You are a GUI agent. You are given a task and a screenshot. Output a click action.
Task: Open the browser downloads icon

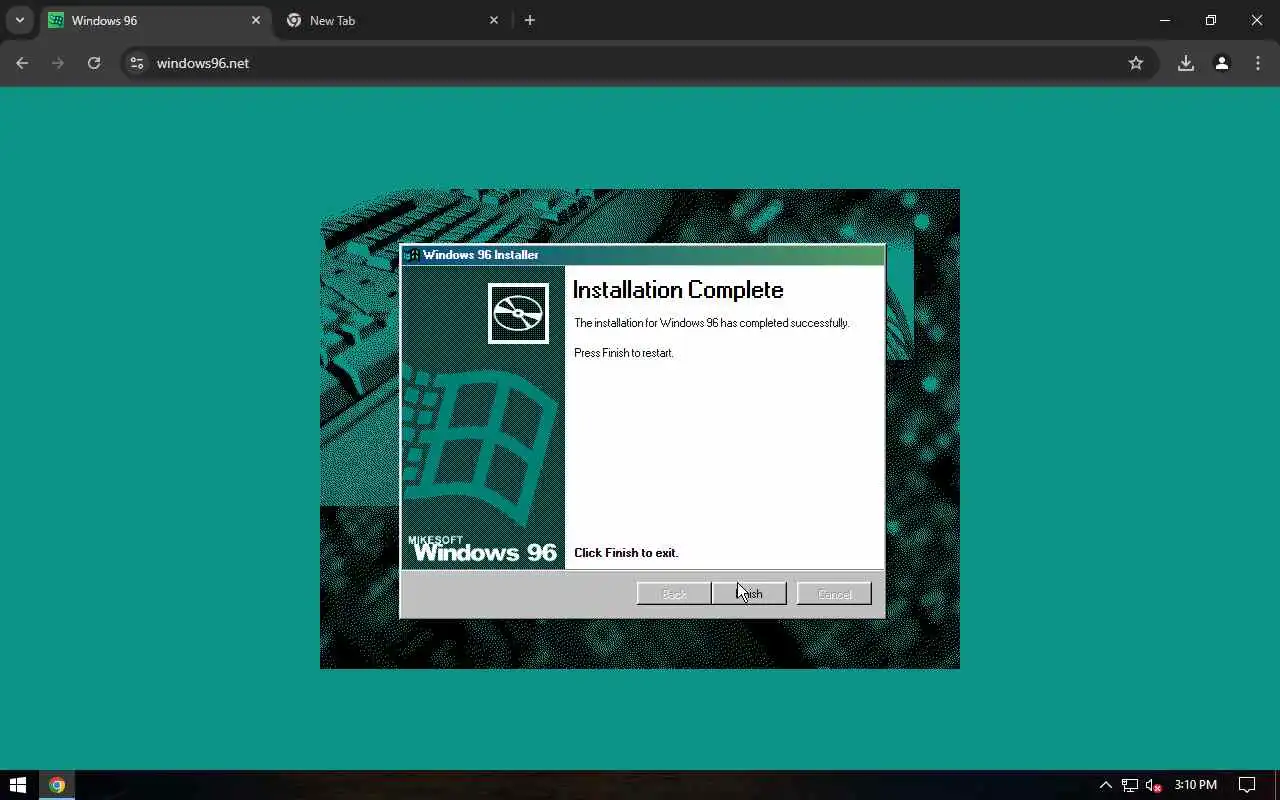click(1186, 63)
